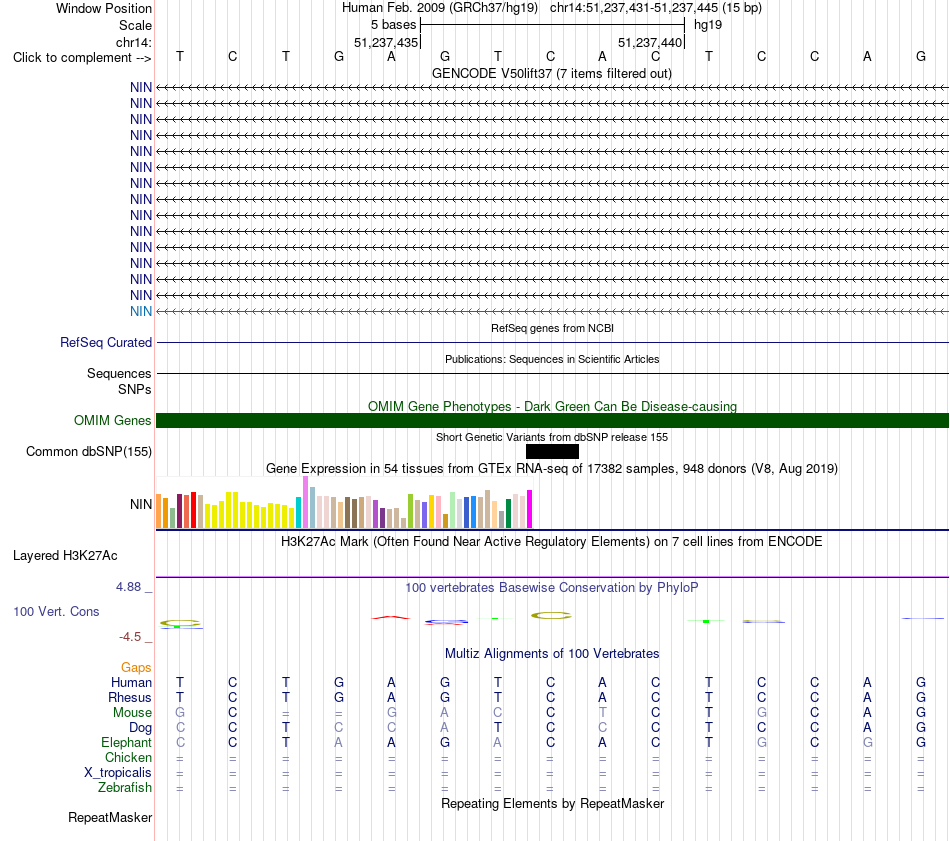
Task: Open the GTEx Gene Expression track title
Action: (552, 468)
